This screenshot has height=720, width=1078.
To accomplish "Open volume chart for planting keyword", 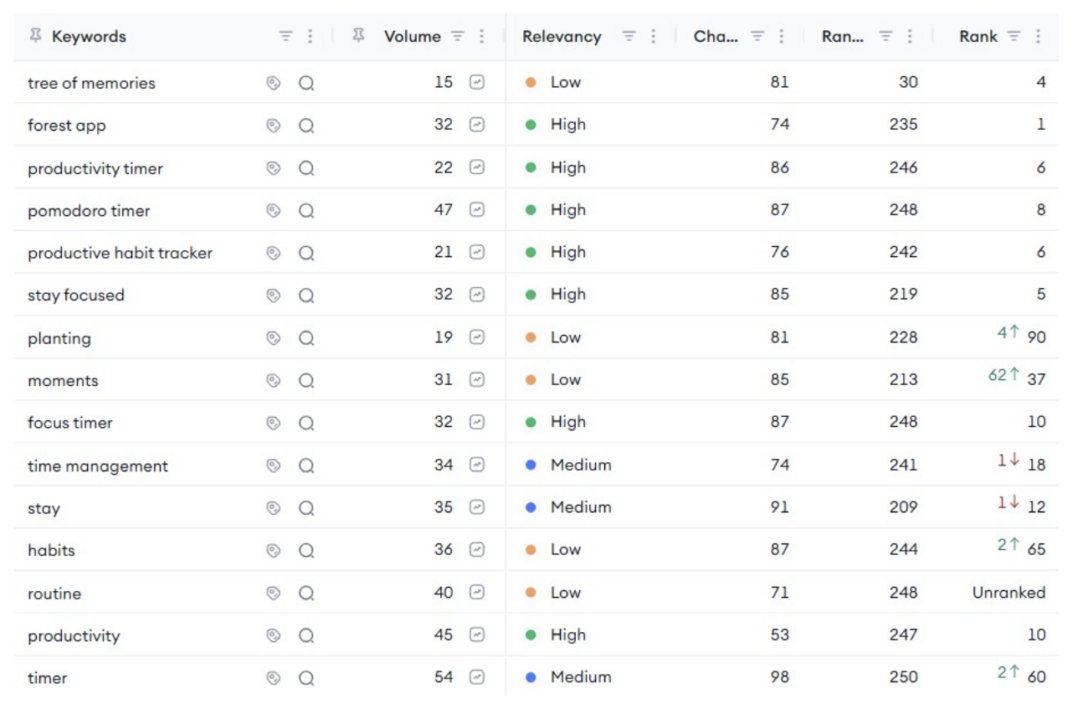I will pyautogui.click(x=477, y=337).
